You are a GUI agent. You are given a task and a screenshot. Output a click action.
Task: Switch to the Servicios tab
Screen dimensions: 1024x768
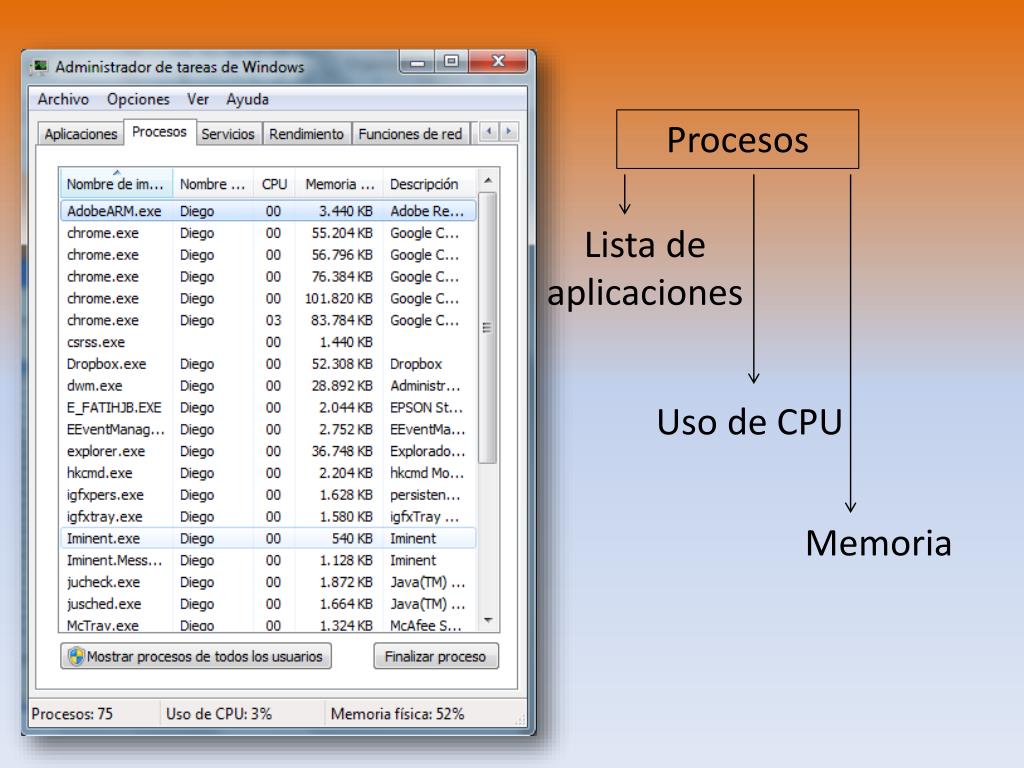point(228,134)
